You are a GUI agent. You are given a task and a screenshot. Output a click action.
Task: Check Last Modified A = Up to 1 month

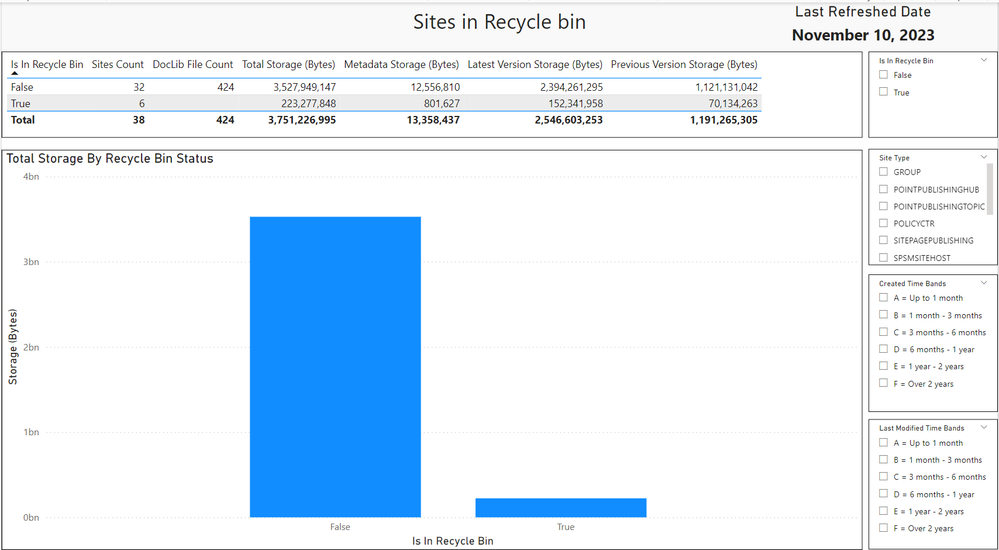(x=883, y=442)
